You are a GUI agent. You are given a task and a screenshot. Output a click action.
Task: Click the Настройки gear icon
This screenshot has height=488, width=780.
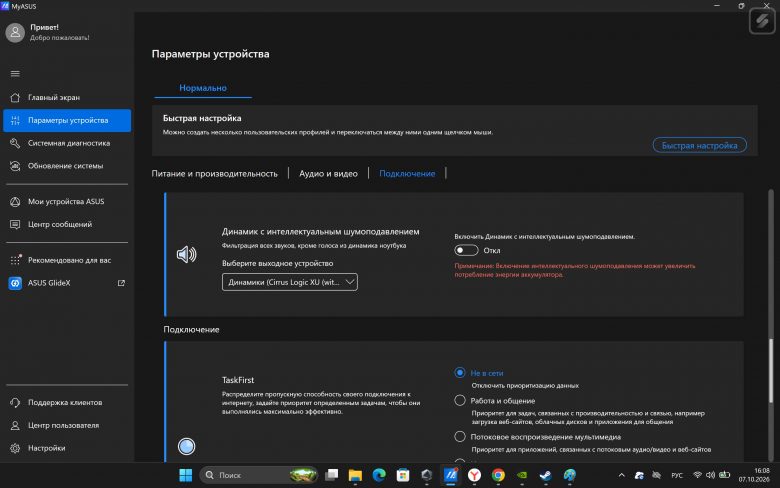click(15, 448)
